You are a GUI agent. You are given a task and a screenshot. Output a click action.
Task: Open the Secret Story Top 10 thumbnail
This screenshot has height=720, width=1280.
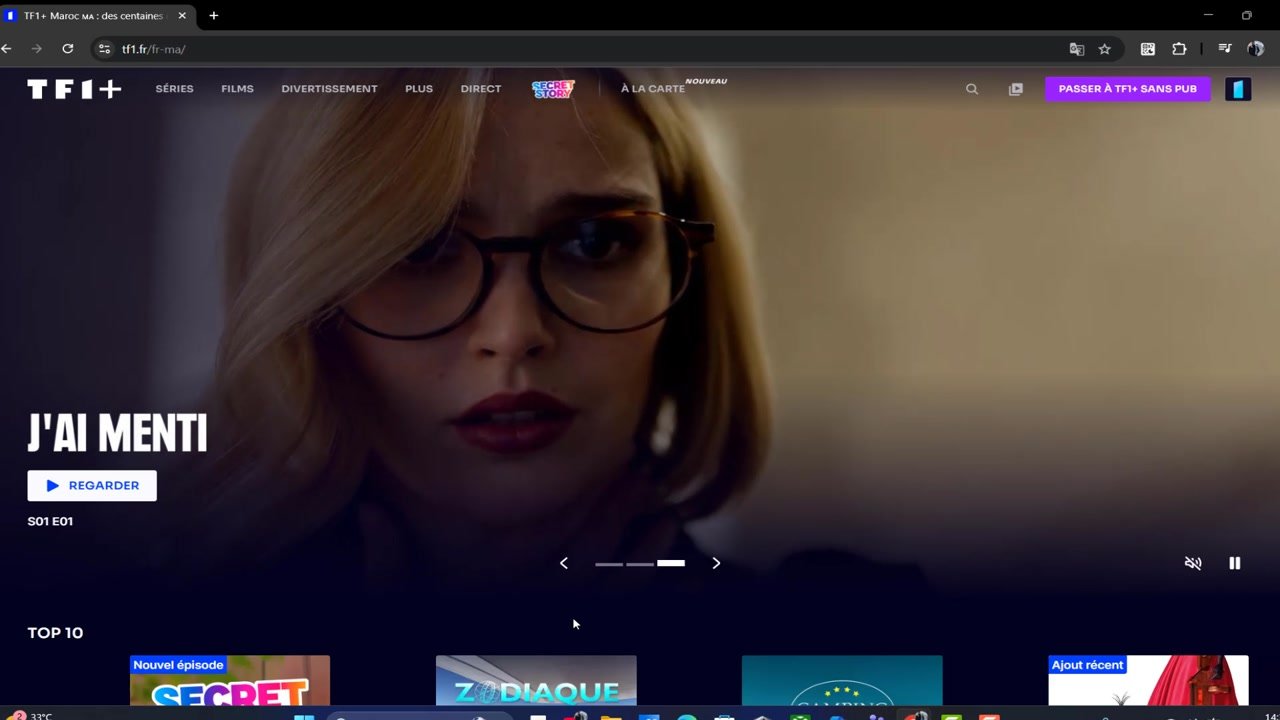point(230,680)
